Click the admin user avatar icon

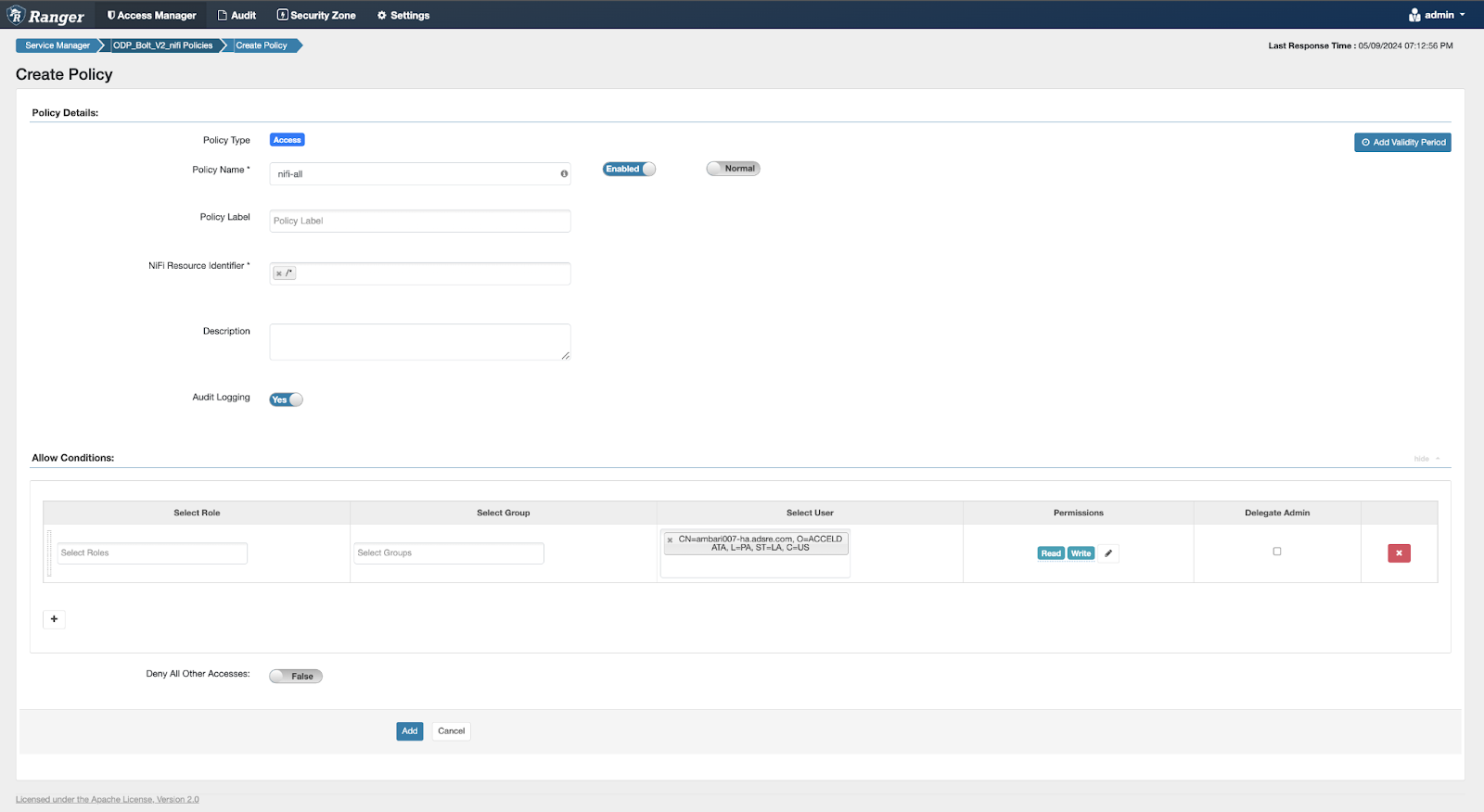click(x=1414, y=15)
